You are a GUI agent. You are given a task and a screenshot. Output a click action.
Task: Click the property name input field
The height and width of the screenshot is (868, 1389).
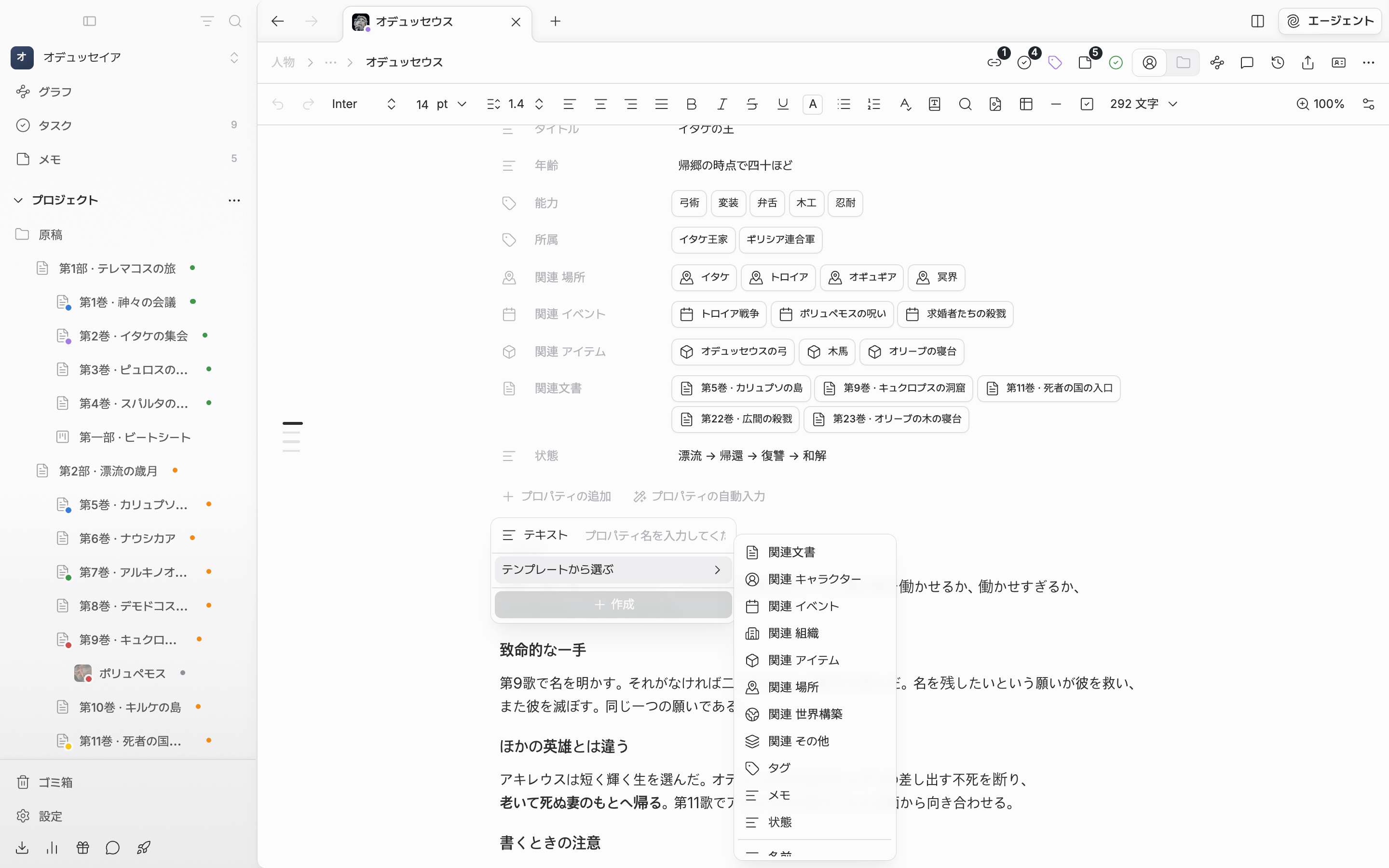(x=655, y=535)
